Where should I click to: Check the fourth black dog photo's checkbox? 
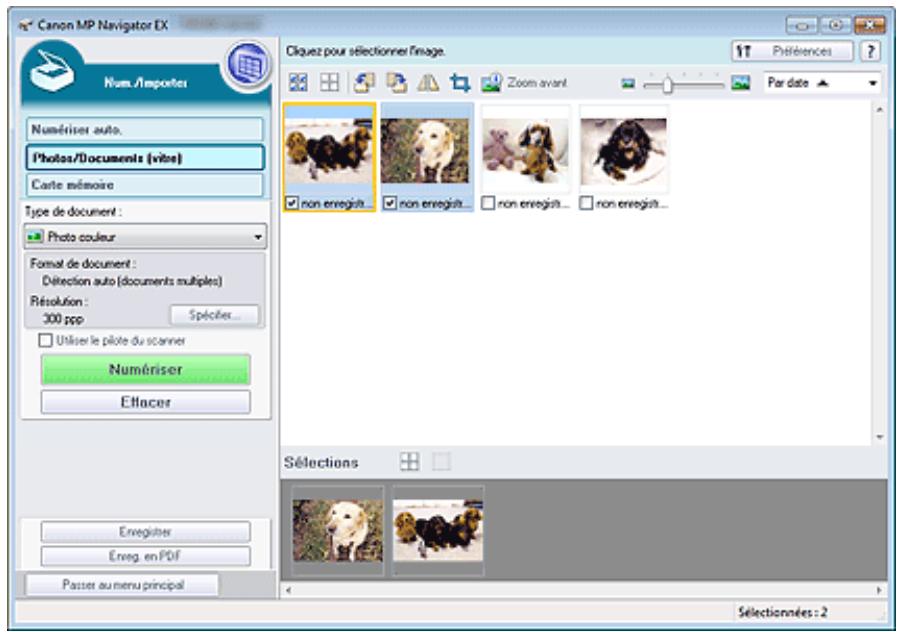(586, 203)
